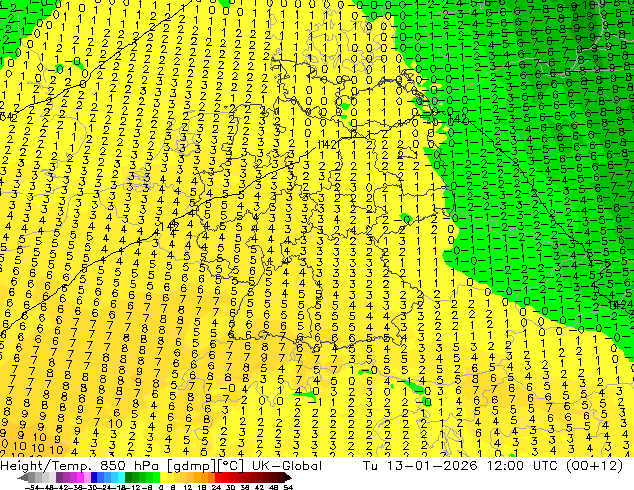Click the dark green legend swatch near -12
Screen dimensions: 634x490
pyautogui.click(x=129, y=478)
